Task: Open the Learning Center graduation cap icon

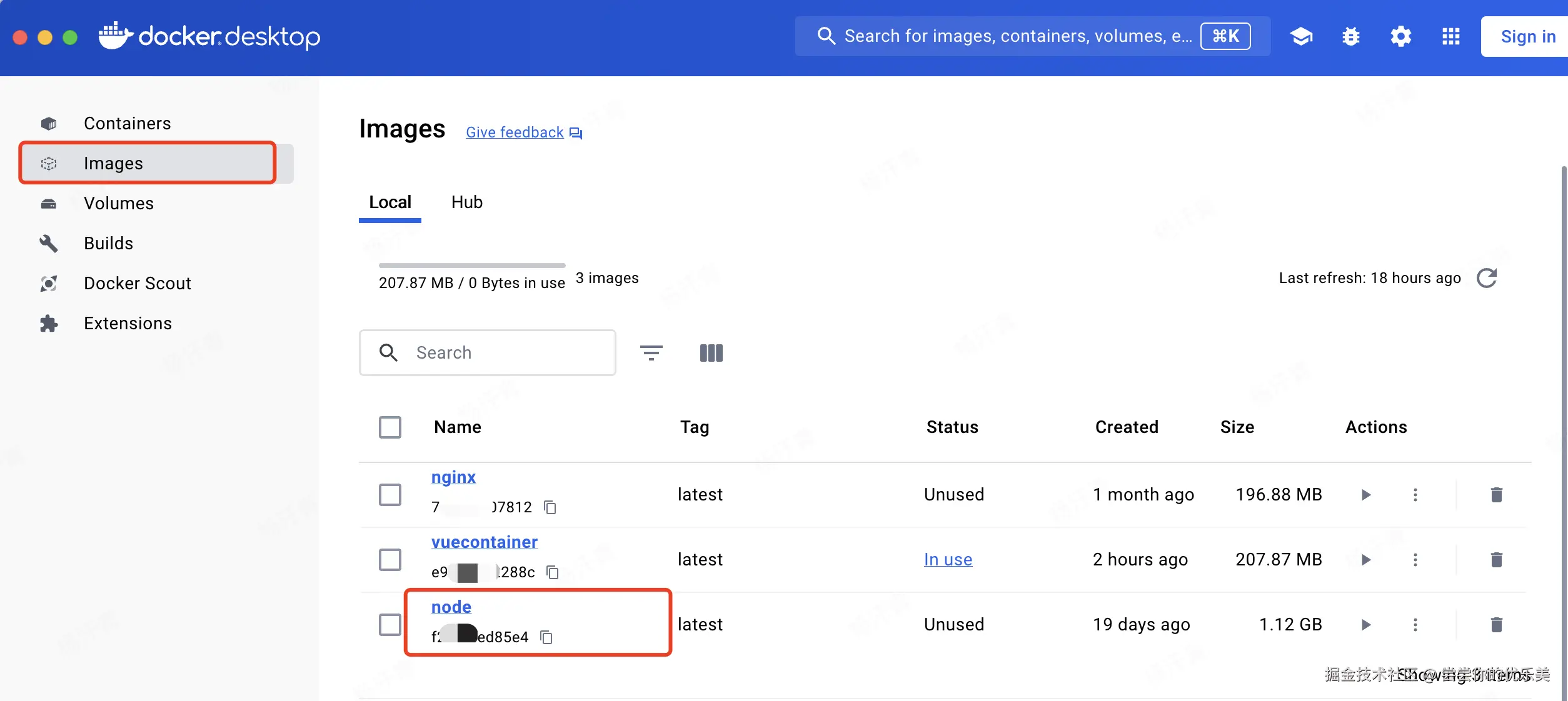Action: click(1301, 37)
